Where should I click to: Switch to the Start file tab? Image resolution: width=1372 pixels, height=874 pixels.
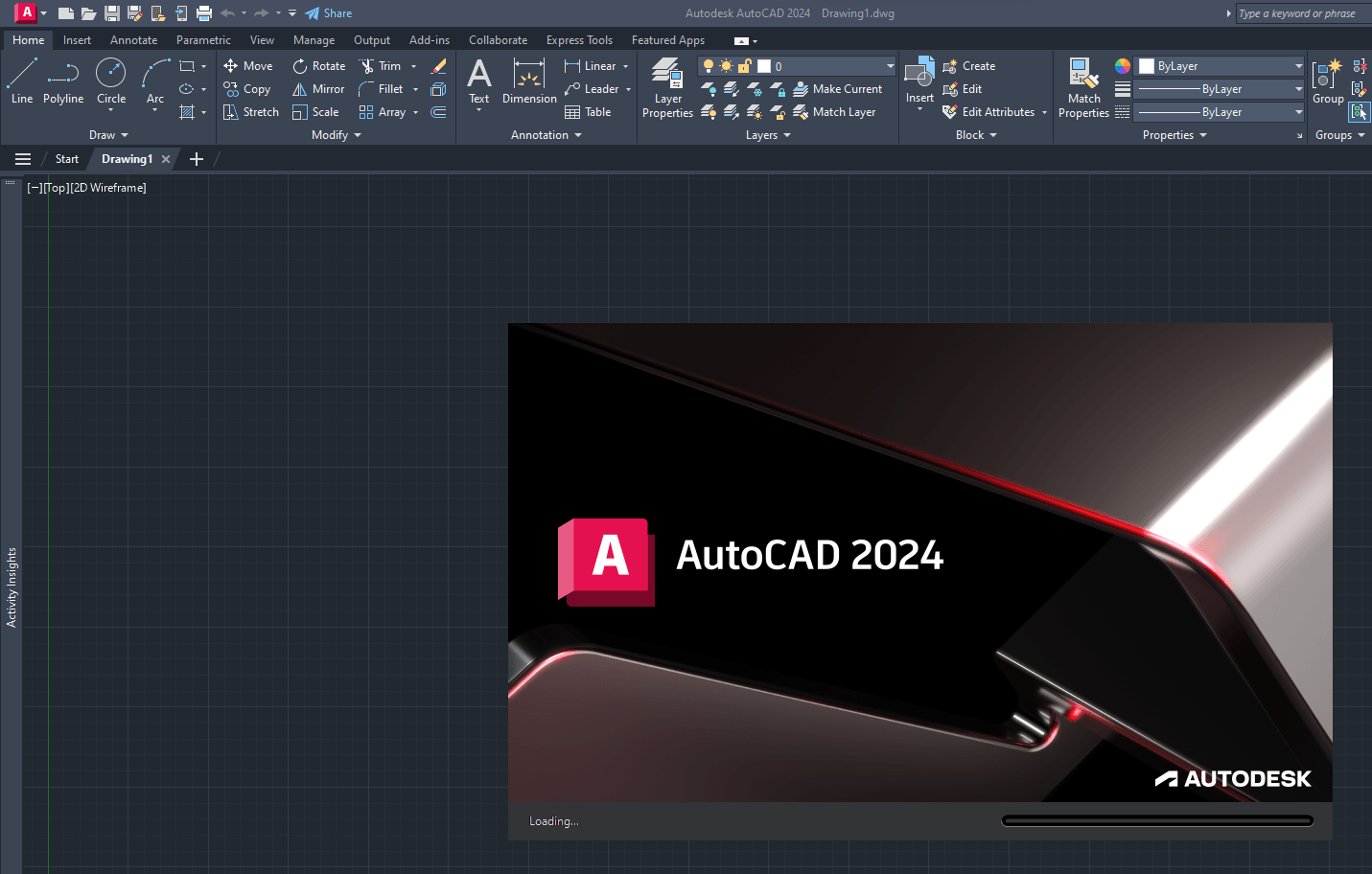click(x=67, y=159)
